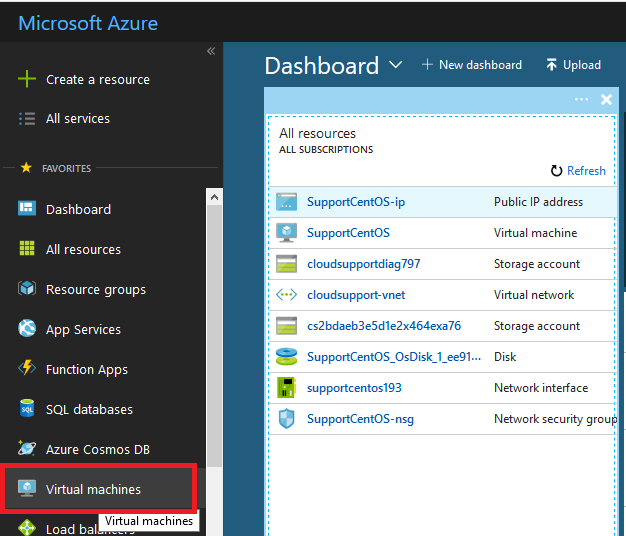Click the Public IP address type text
The image size is (626, 536).
pos(538,202)
